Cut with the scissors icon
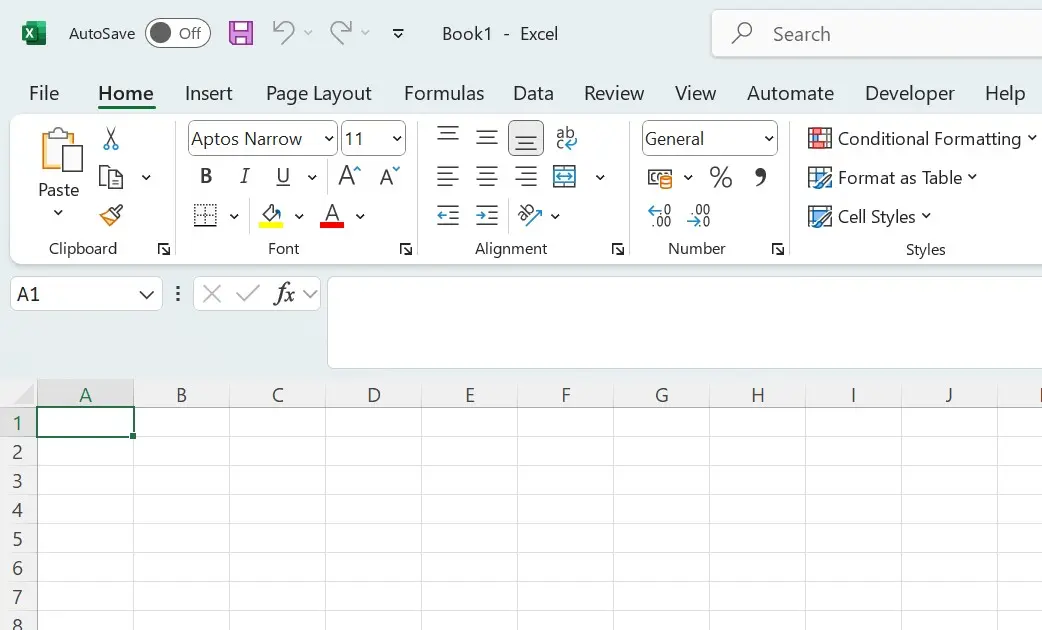Screen dimensions: 1042x630 click(110, 138)
